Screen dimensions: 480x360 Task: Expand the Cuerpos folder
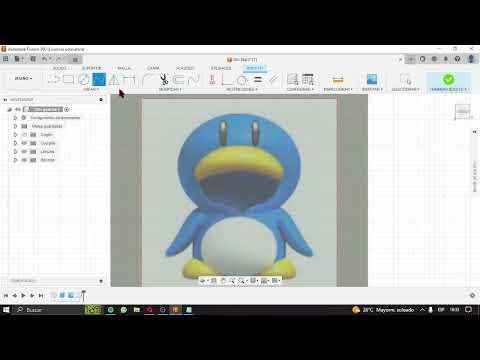click(15, 143)
